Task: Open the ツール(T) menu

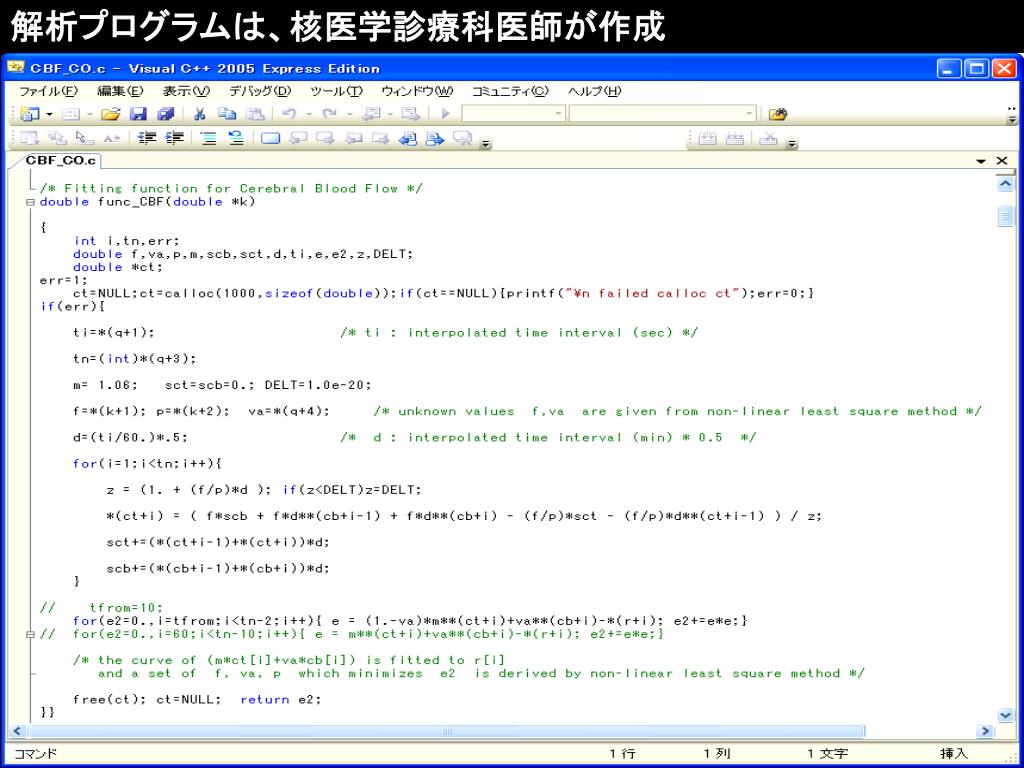Action: pos(336,91)
